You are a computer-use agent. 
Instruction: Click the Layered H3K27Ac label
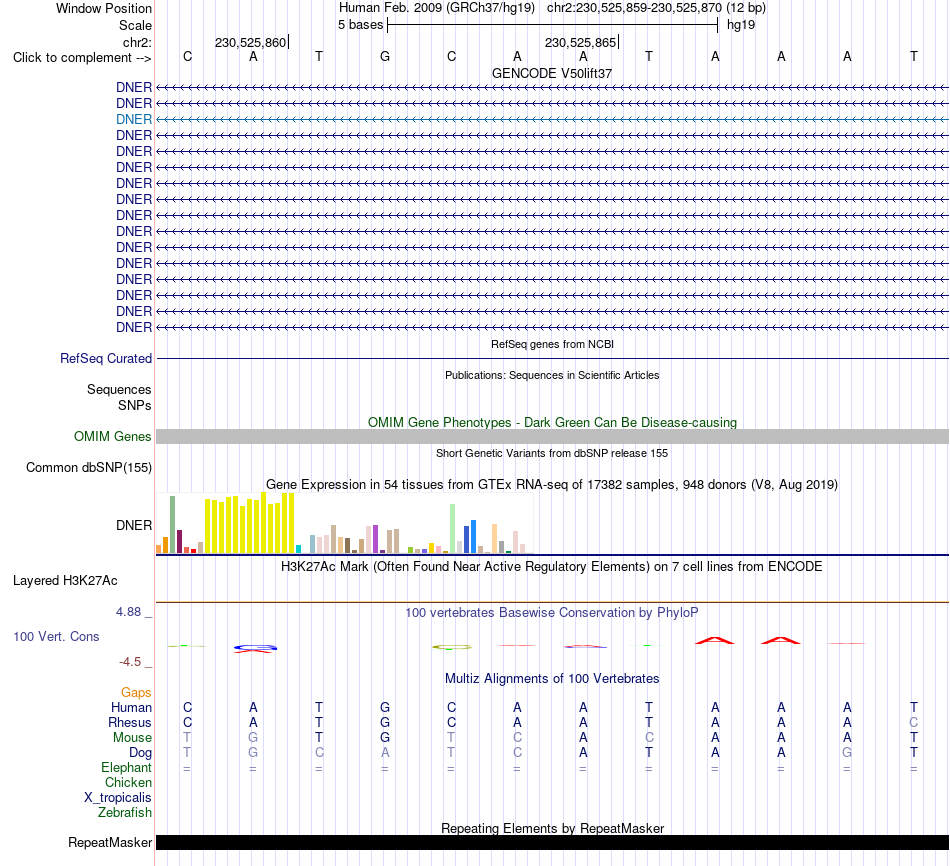point(65,581)
